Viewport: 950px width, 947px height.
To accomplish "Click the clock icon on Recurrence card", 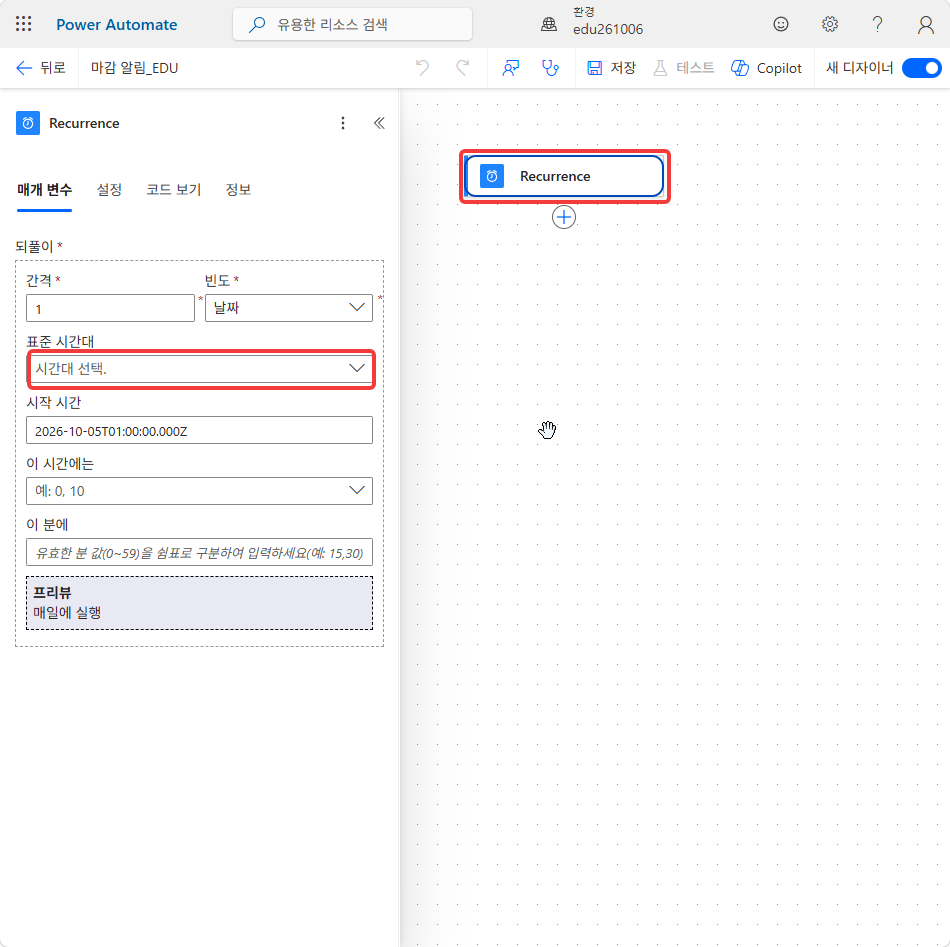I will (491, 176).
